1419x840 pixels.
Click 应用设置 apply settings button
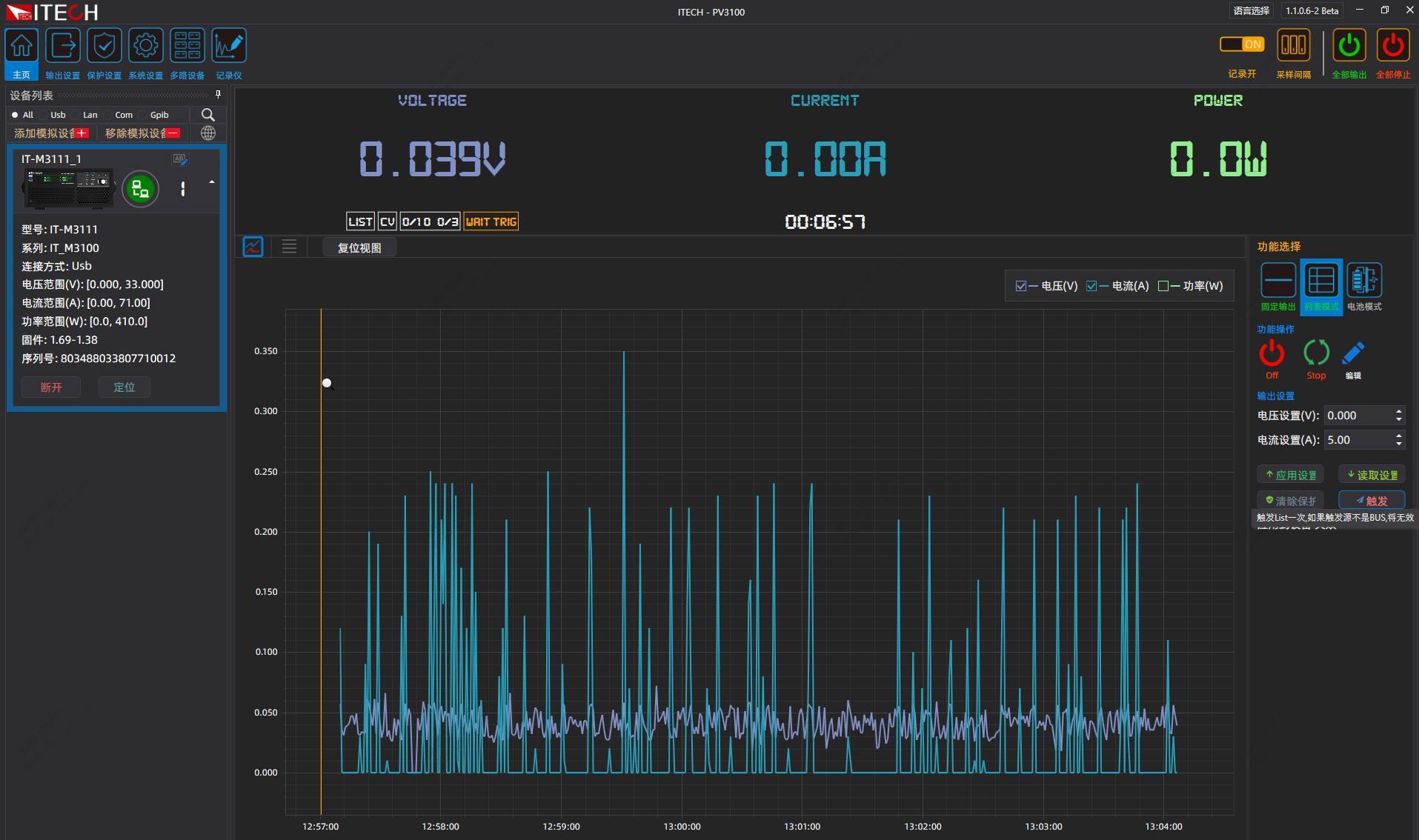tap(1290, 475)
